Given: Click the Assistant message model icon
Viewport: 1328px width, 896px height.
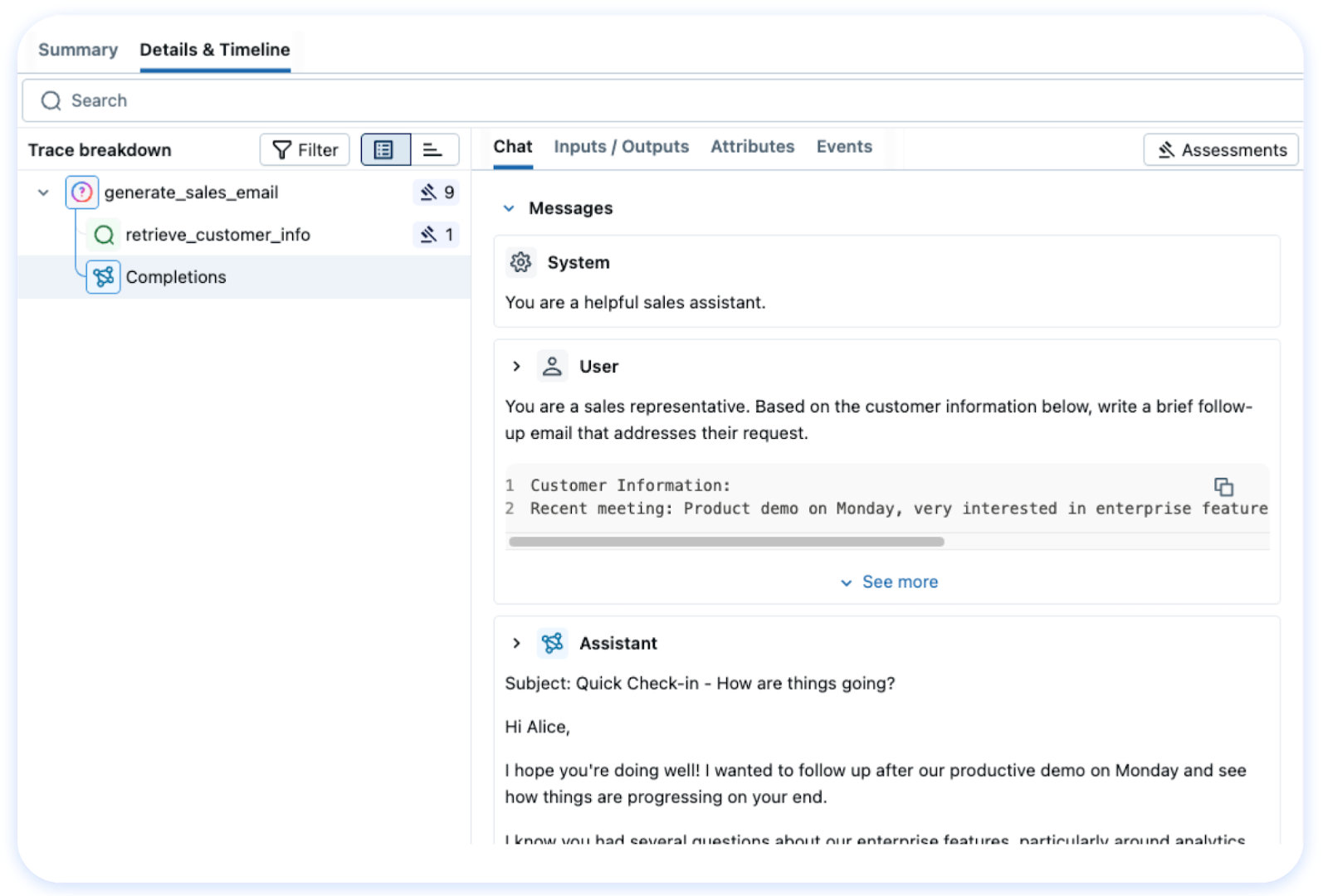Looking at the screenshot, I should pos(552,644).
